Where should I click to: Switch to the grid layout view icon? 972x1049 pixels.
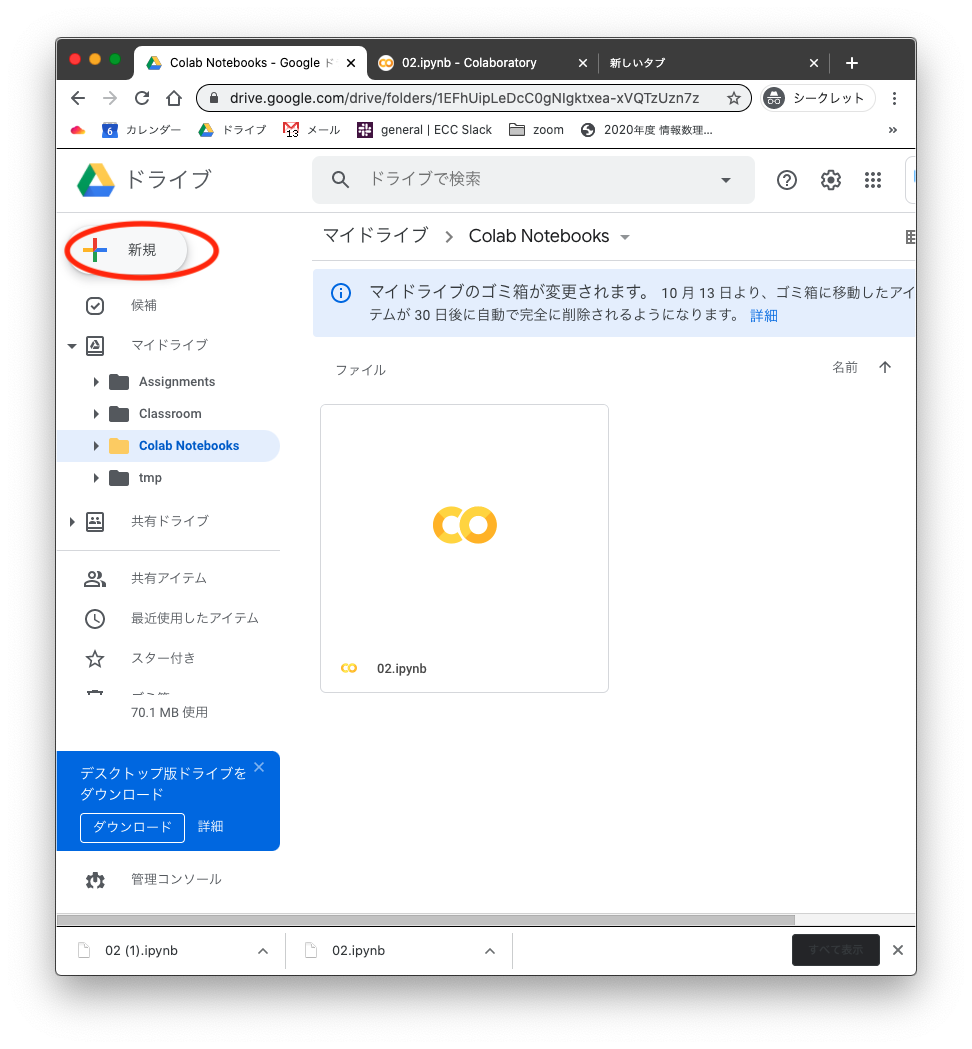[x=910, y=237]
